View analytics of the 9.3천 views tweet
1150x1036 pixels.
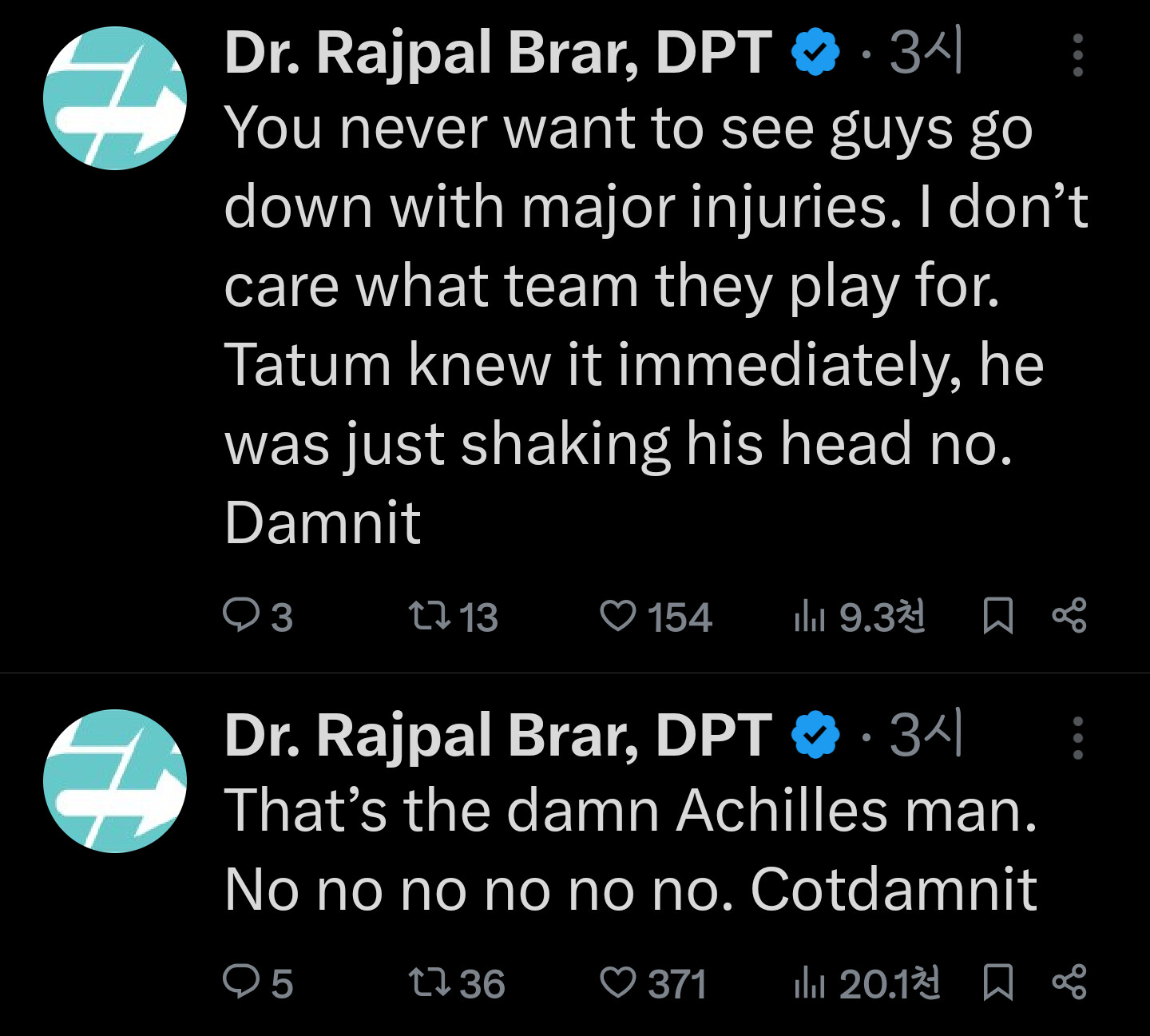(809, 617)
